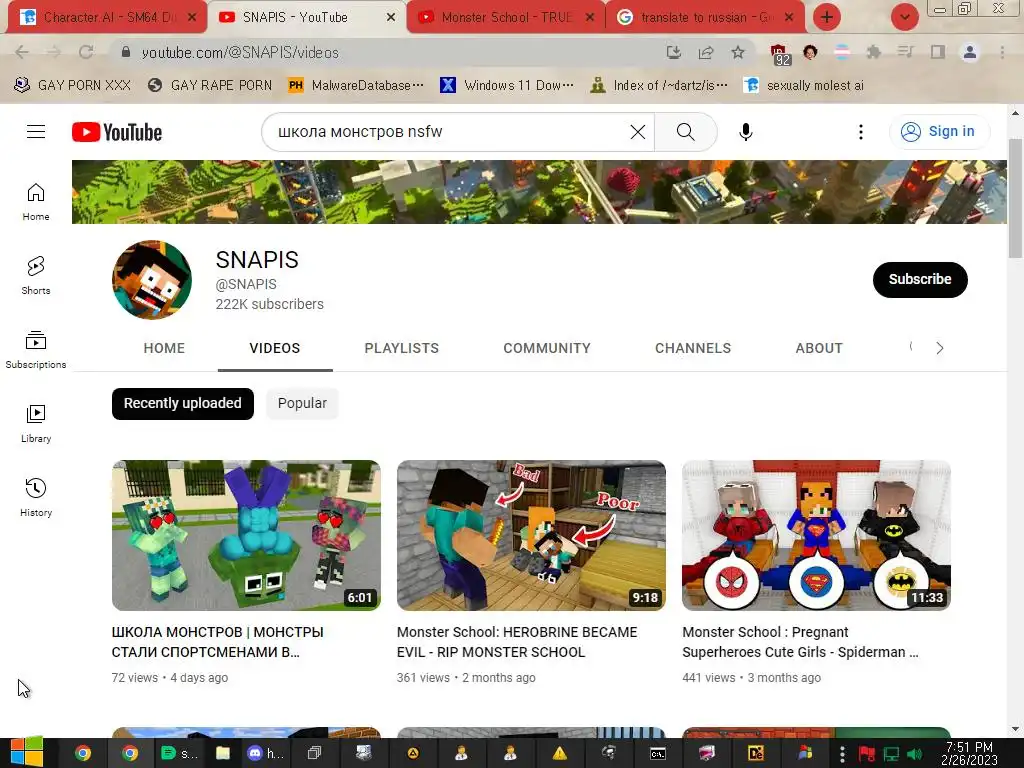Click the magnifier search button
This screenshot has height=768, width=1024.
pos(685,132)
